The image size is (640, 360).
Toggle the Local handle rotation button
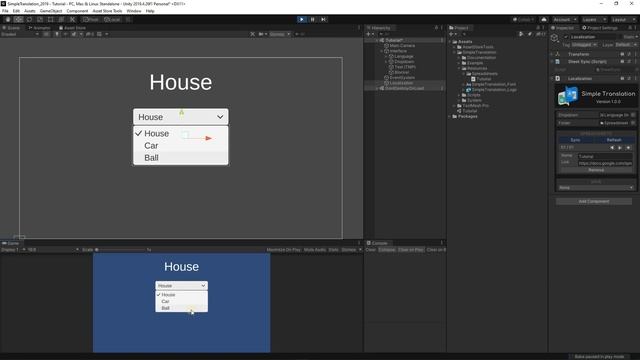click(112, 19)
